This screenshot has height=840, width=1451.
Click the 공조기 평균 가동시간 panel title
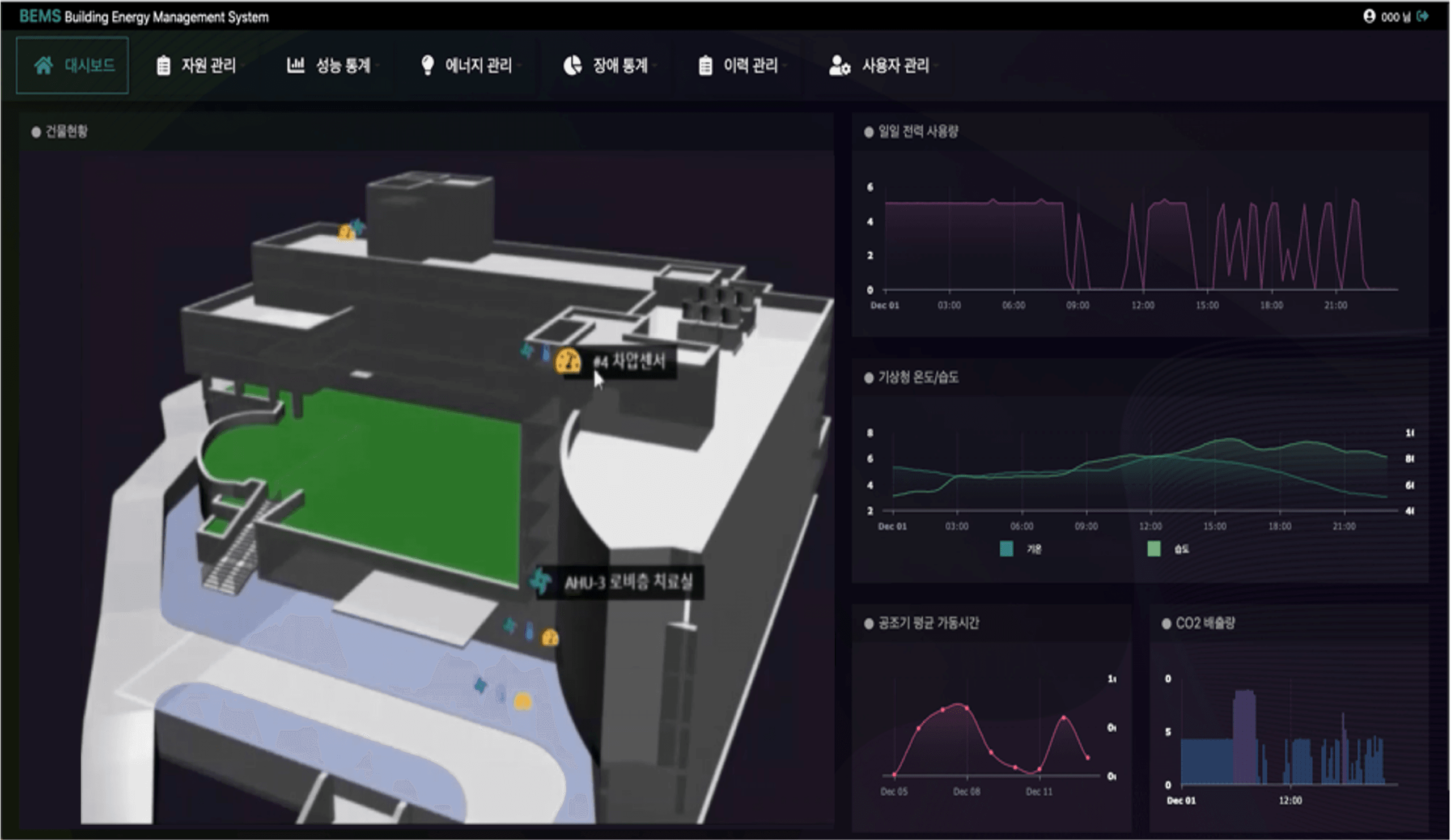point(928,623)
